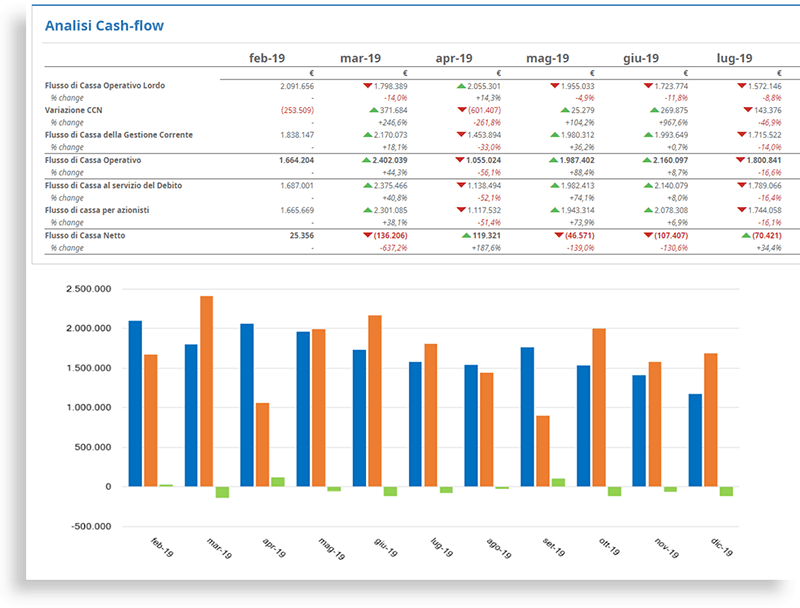Viewport: 800px width, 608px height.
Task: Select the 1.838.147 value cell
Action: pyautogui.click(x=297, y=135)
